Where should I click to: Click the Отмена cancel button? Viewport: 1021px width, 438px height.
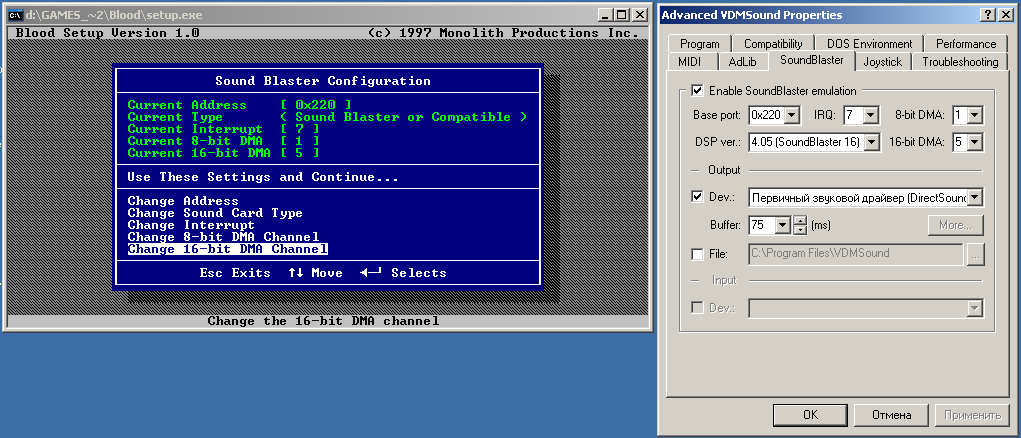891,415
